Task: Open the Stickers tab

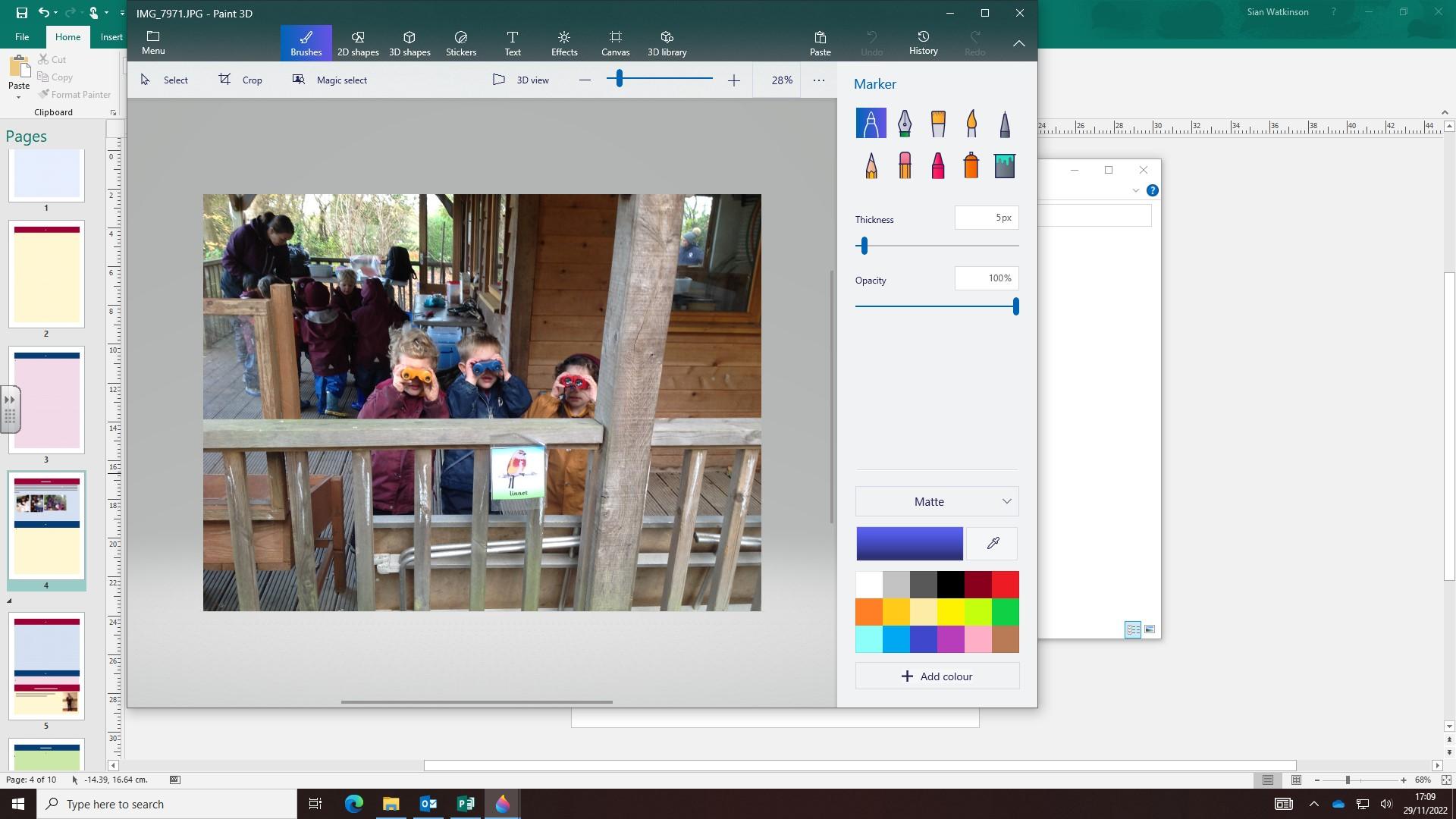Action: point(461,43)
